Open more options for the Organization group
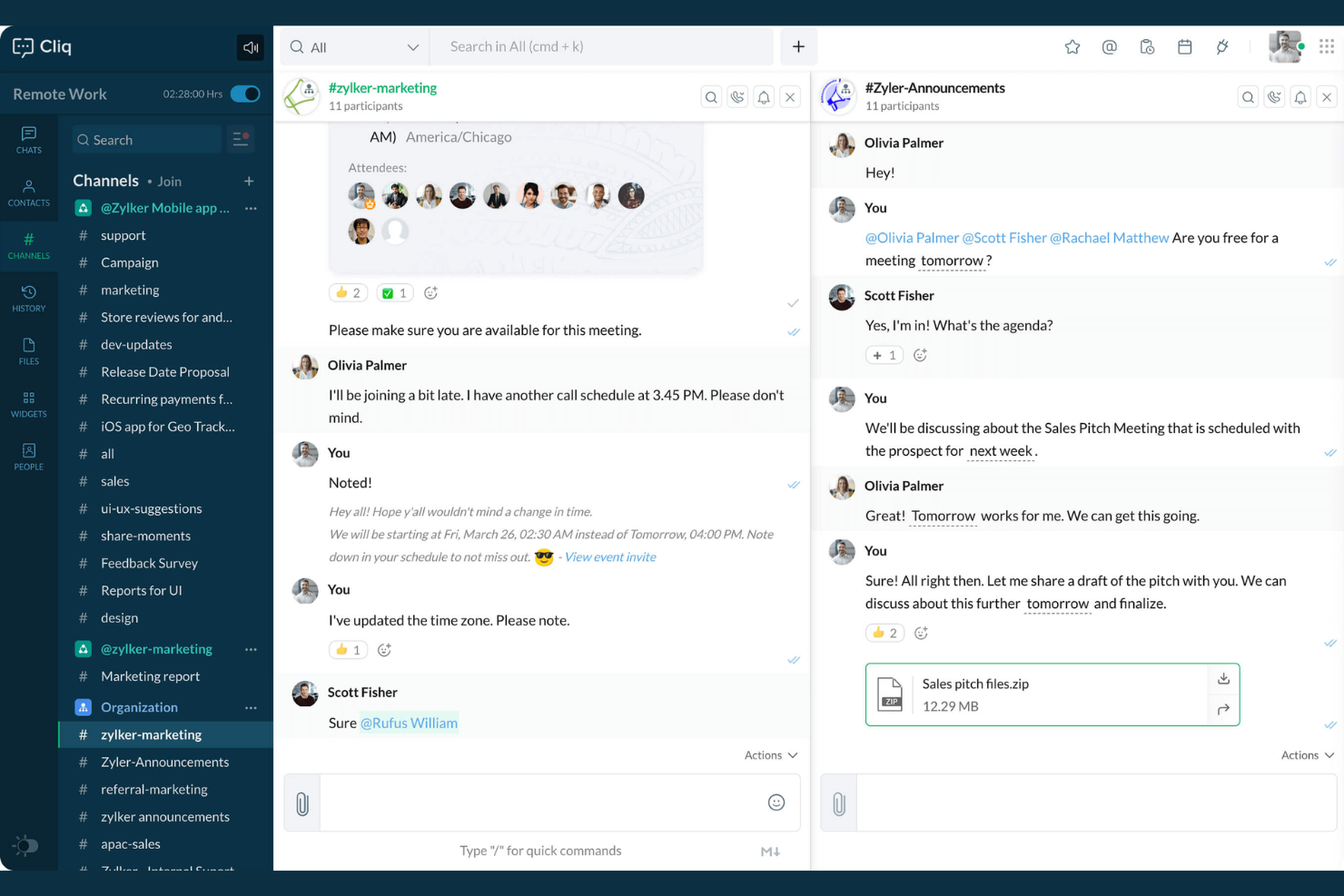This screenshot has width=1344, height=896. coord(252,707)
